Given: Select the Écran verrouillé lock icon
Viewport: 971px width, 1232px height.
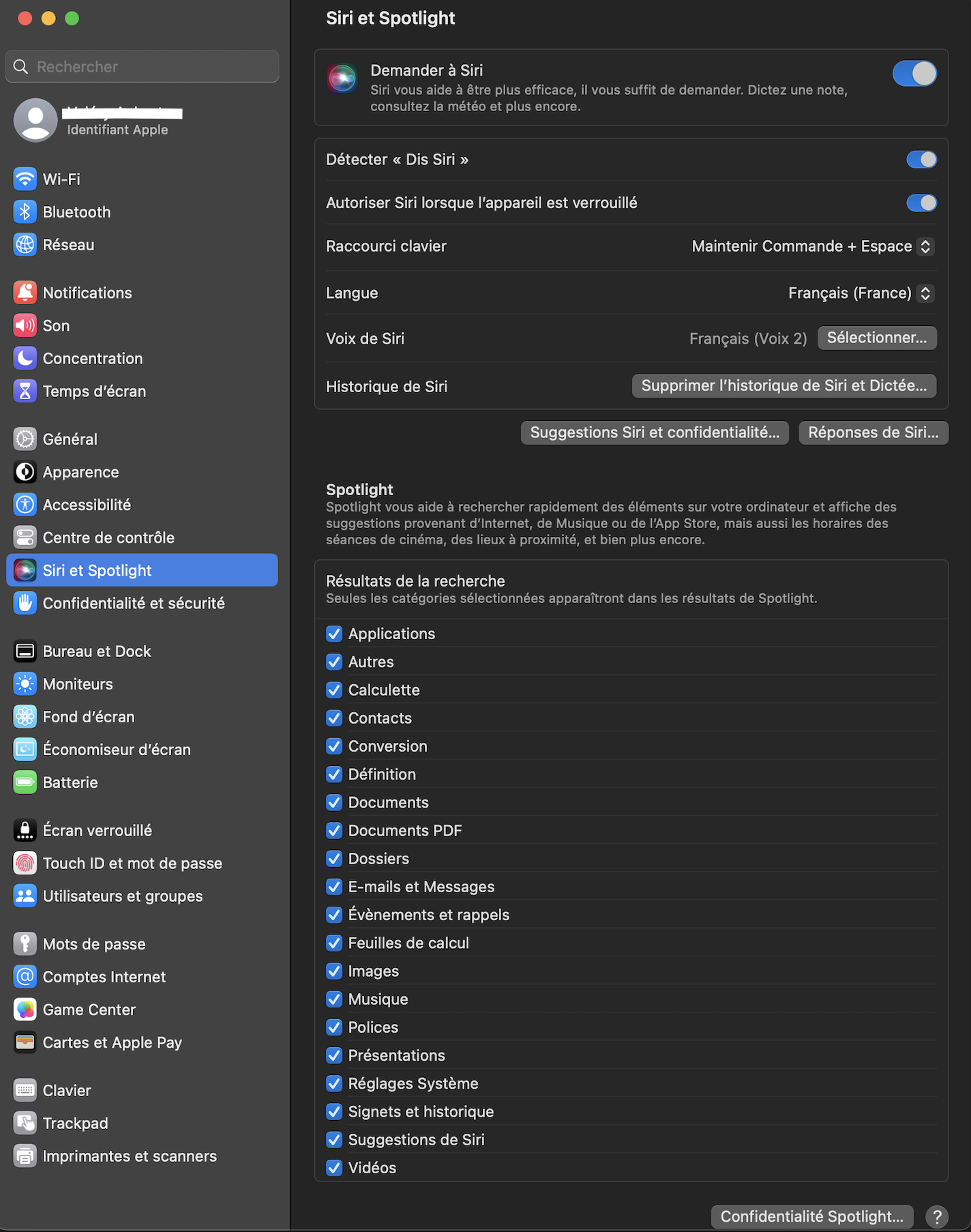Looking at the screenshot, I should 25,830.
